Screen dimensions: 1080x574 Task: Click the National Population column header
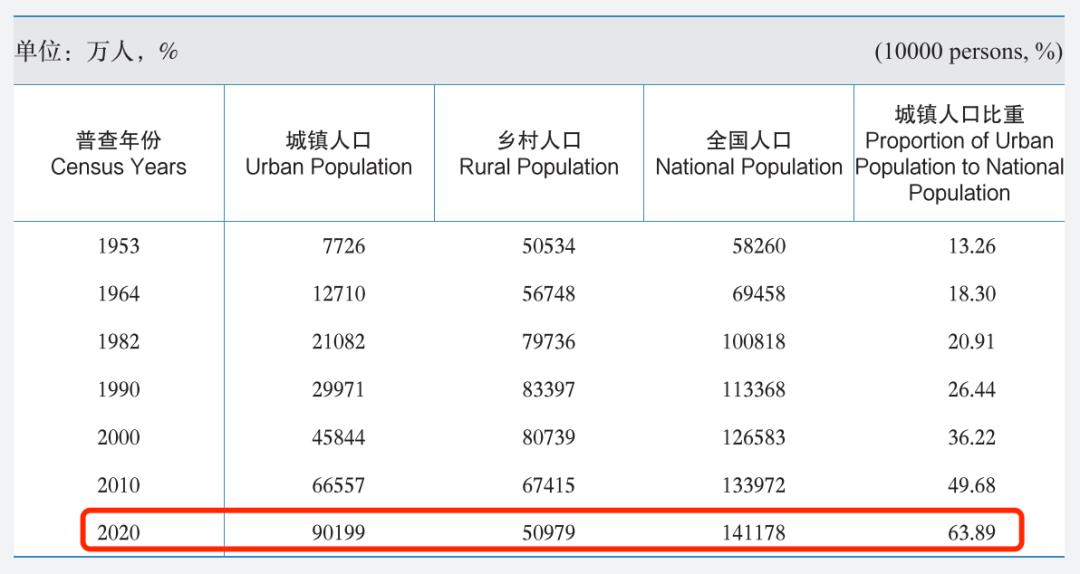tap(749, 154)
